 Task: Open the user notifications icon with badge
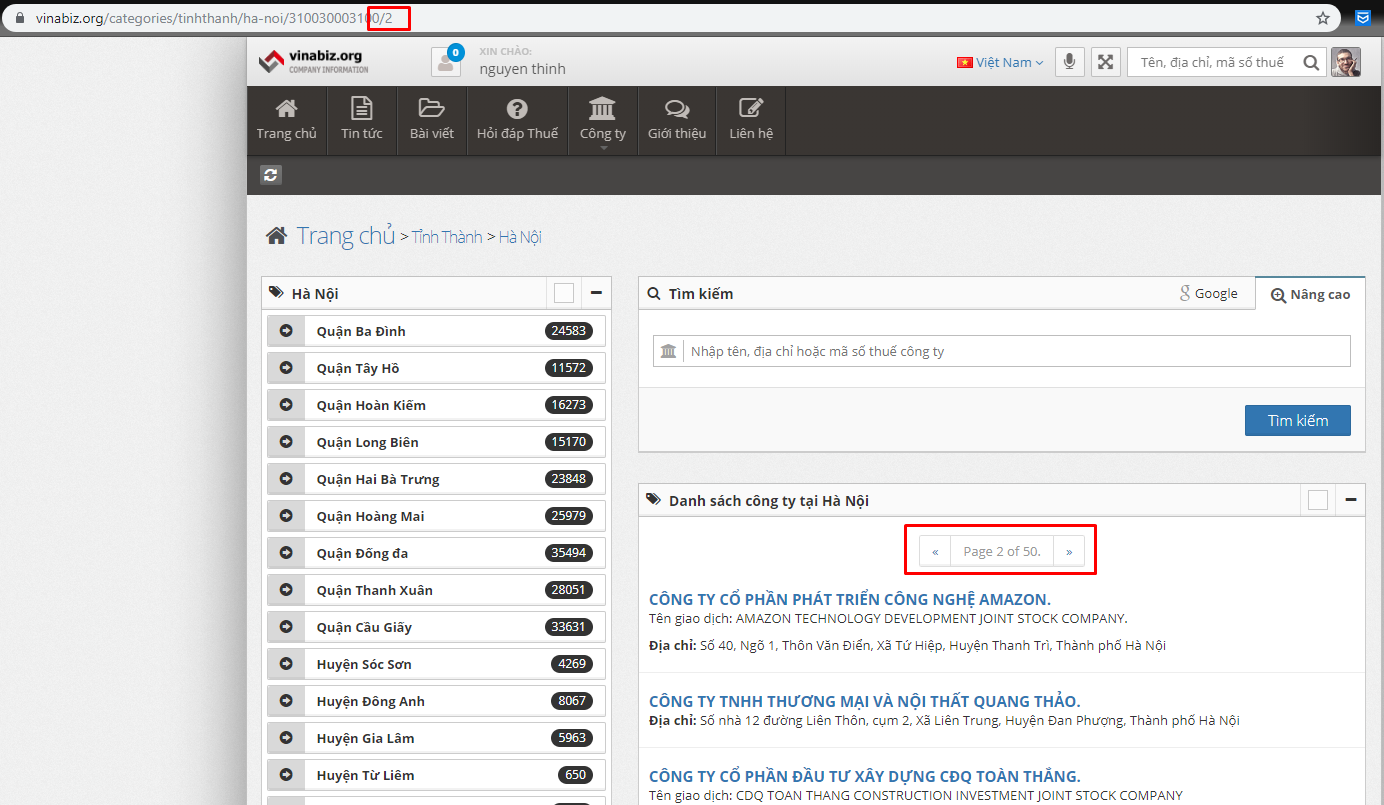[446, 62]
